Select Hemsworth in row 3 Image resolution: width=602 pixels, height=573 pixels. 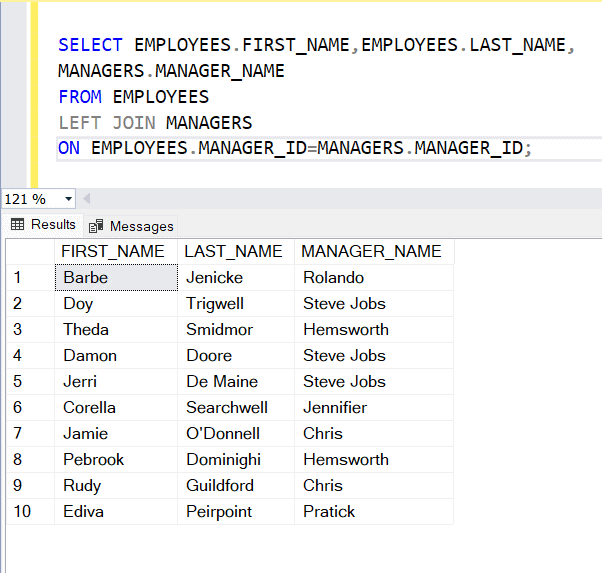[374, 330]
